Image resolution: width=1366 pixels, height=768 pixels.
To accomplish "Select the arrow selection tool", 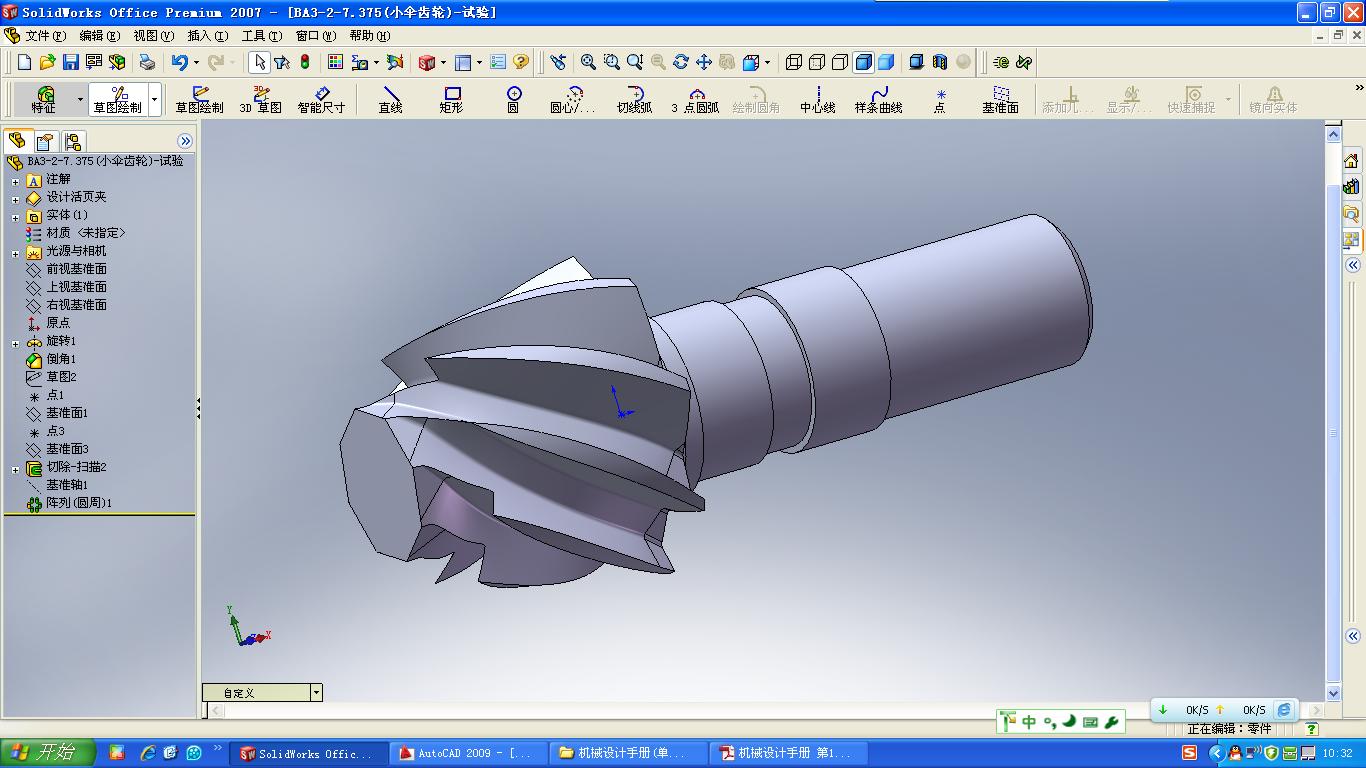I will [259, 62].
